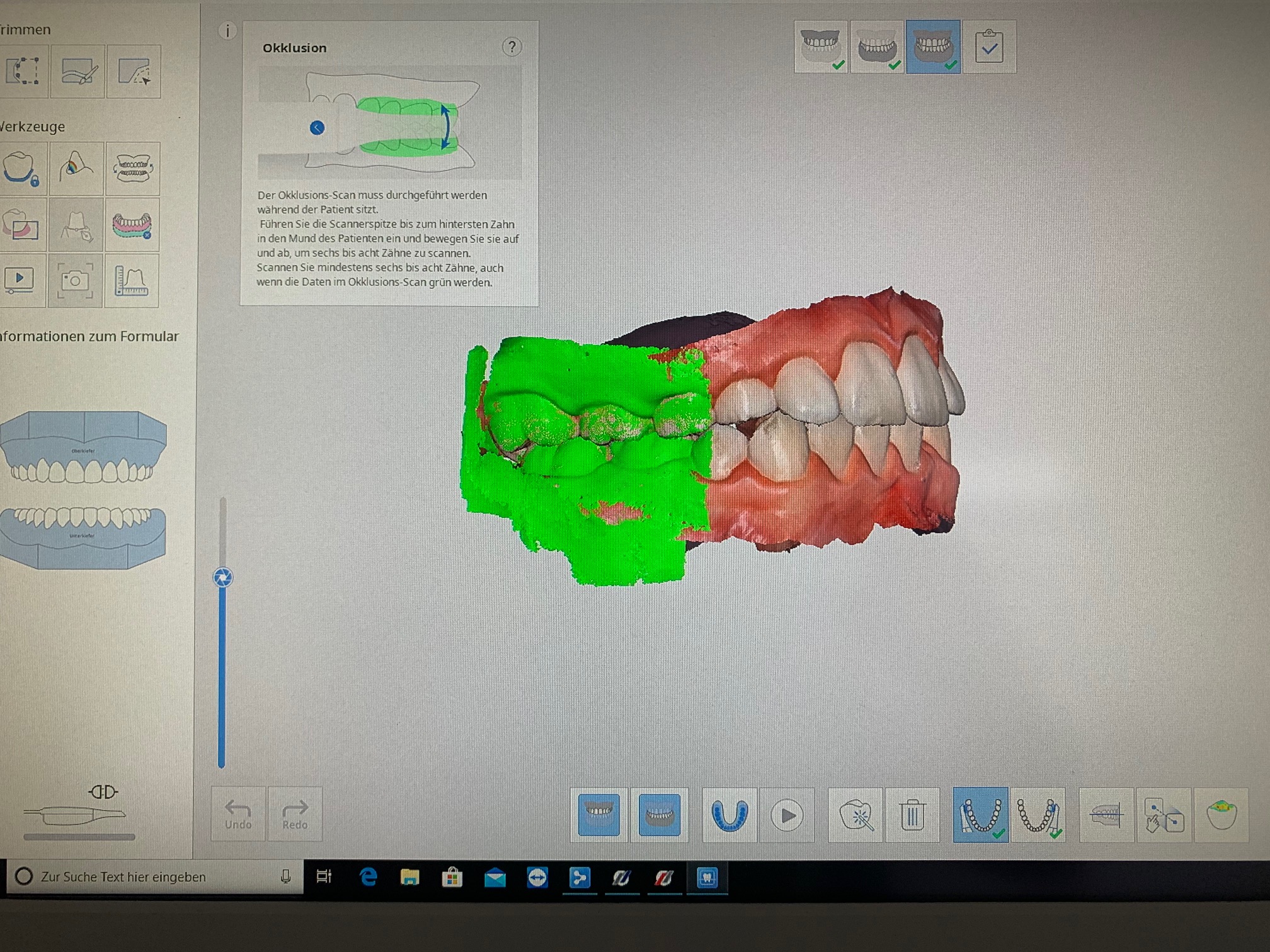Screen dimensions: 1270x952
Task: Play the Okklusion guide animation
Action: tap(317, 128)
